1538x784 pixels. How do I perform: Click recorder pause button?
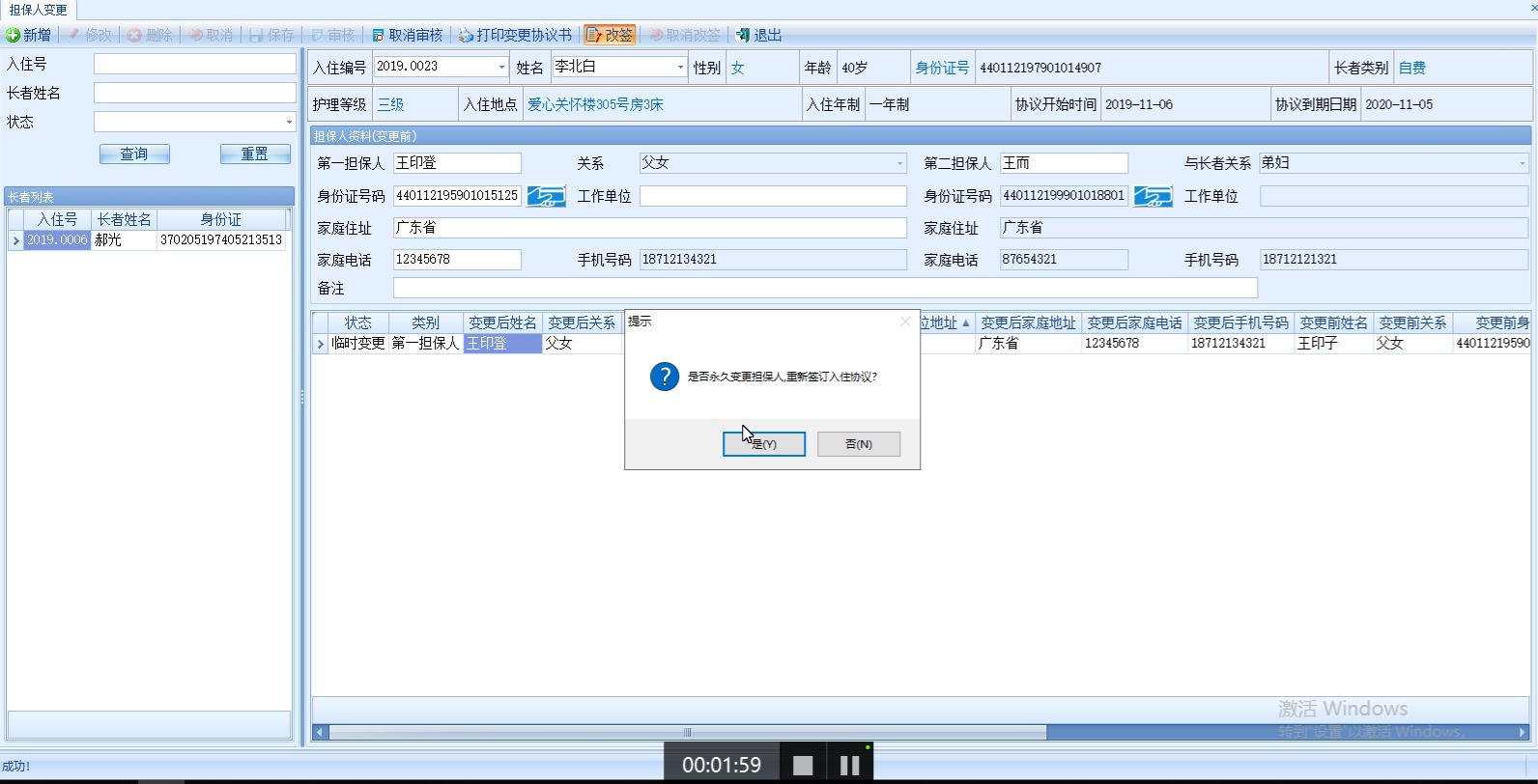click(850, 765)
